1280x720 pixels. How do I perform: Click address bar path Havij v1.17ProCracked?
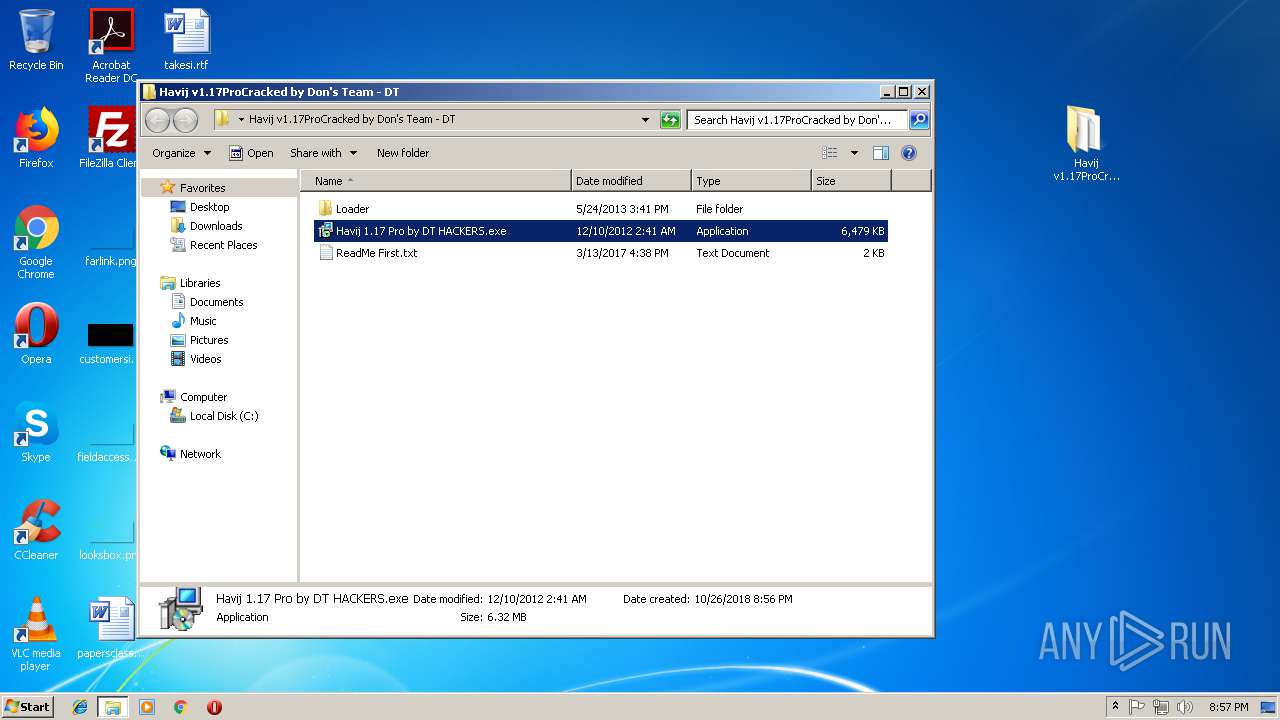[352, 120]
